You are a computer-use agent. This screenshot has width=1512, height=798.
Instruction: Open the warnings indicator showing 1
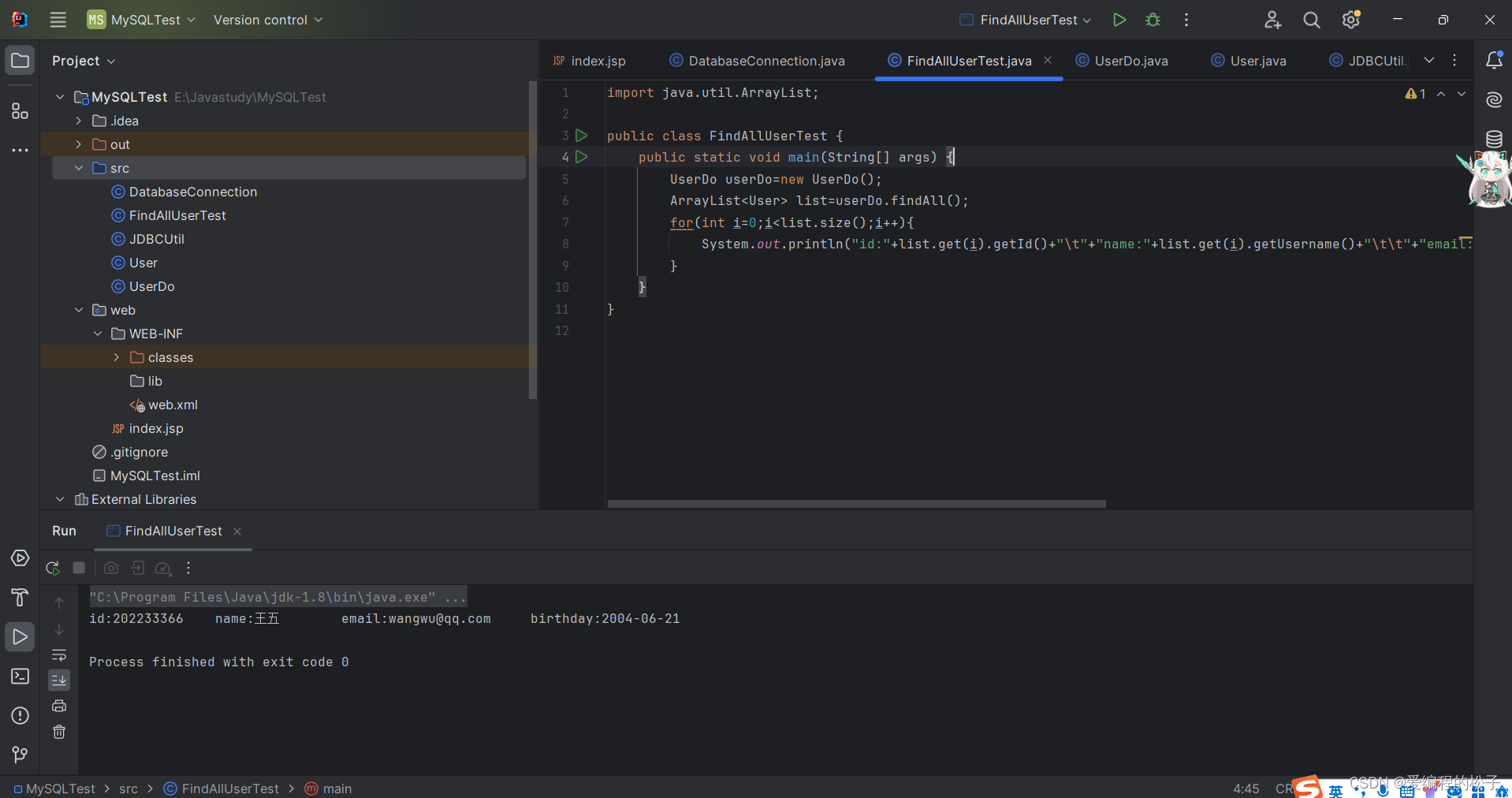1416,94
